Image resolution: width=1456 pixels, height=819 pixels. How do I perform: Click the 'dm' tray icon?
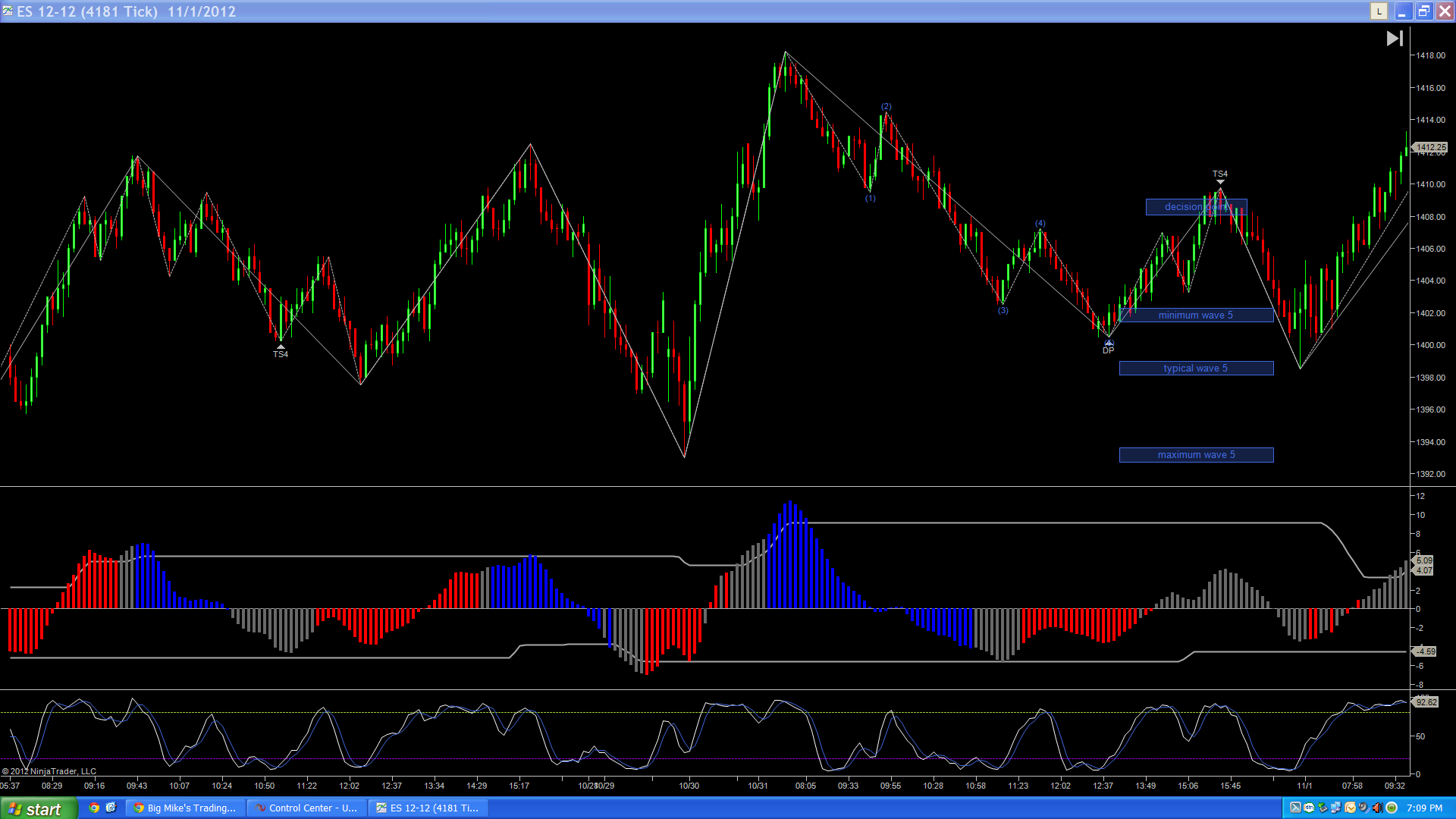[1309, 808]
